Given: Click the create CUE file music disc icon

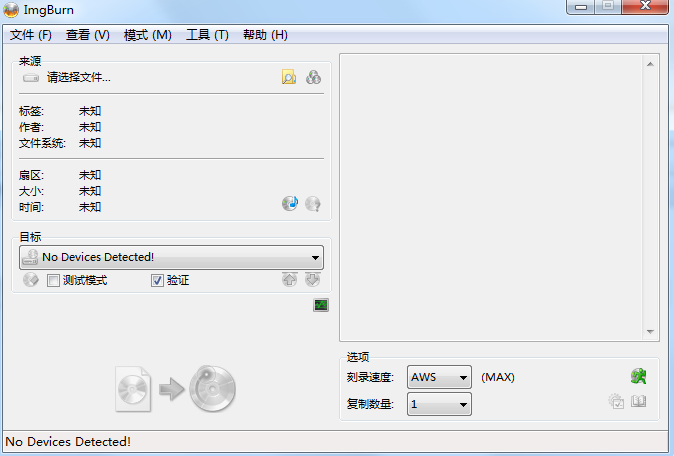Looking at the screenshot, I should 290,203.
